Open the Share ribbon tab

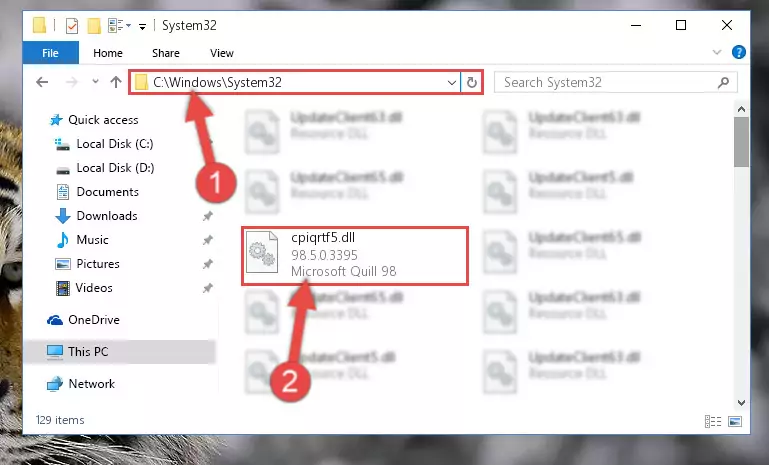point(166,53)
